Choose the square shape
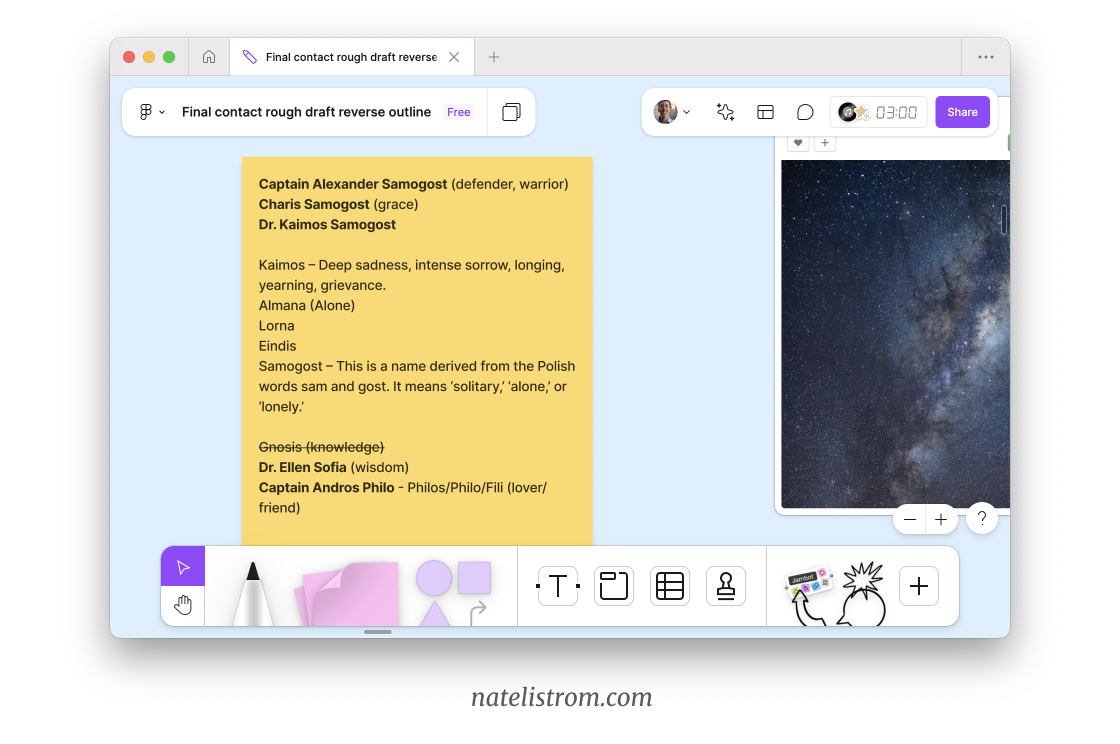This screenshot has height=744, width=1120. 474,578
